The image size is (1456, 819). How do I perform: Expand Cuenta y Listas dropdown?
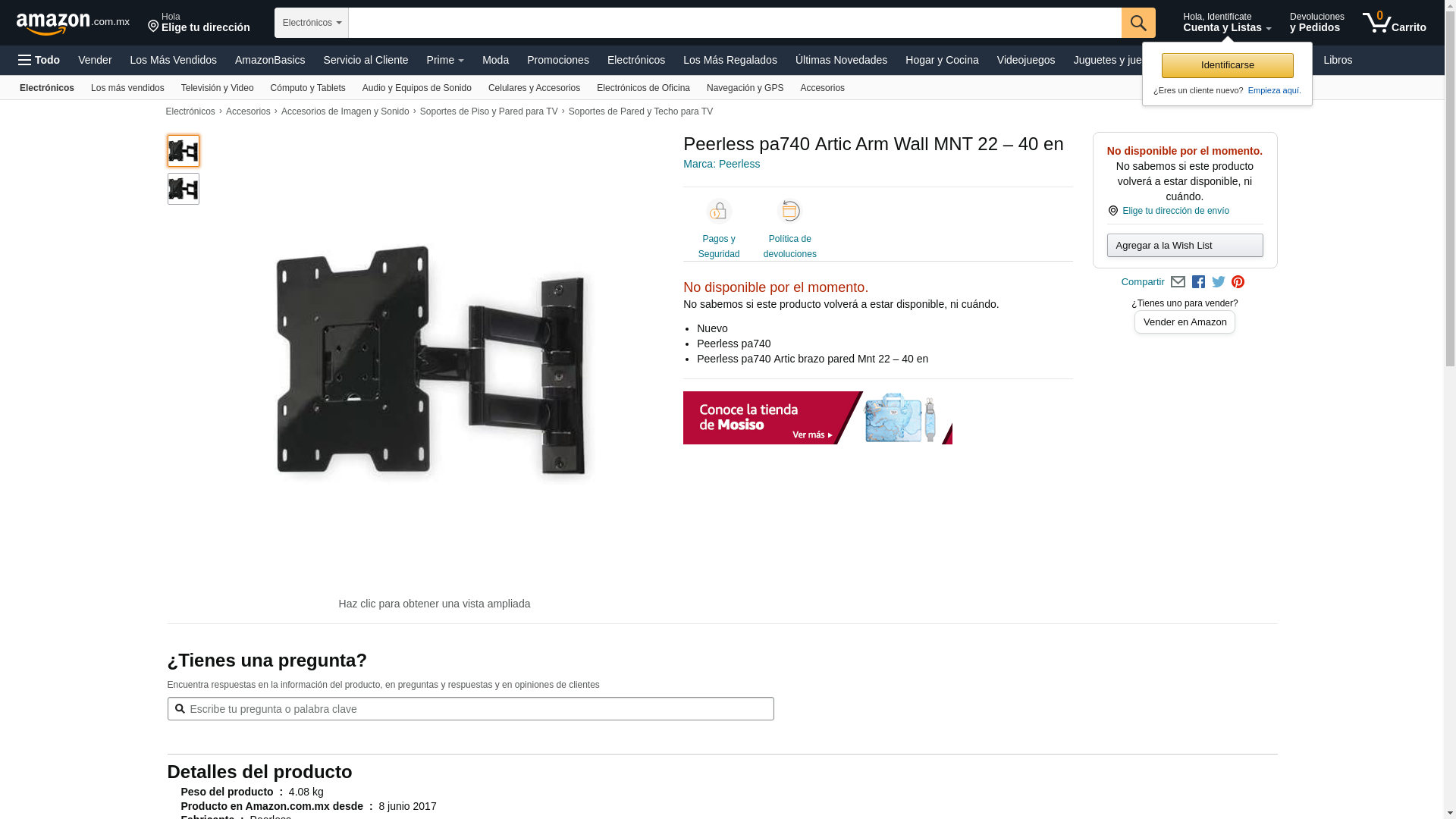coord(1227,23)
